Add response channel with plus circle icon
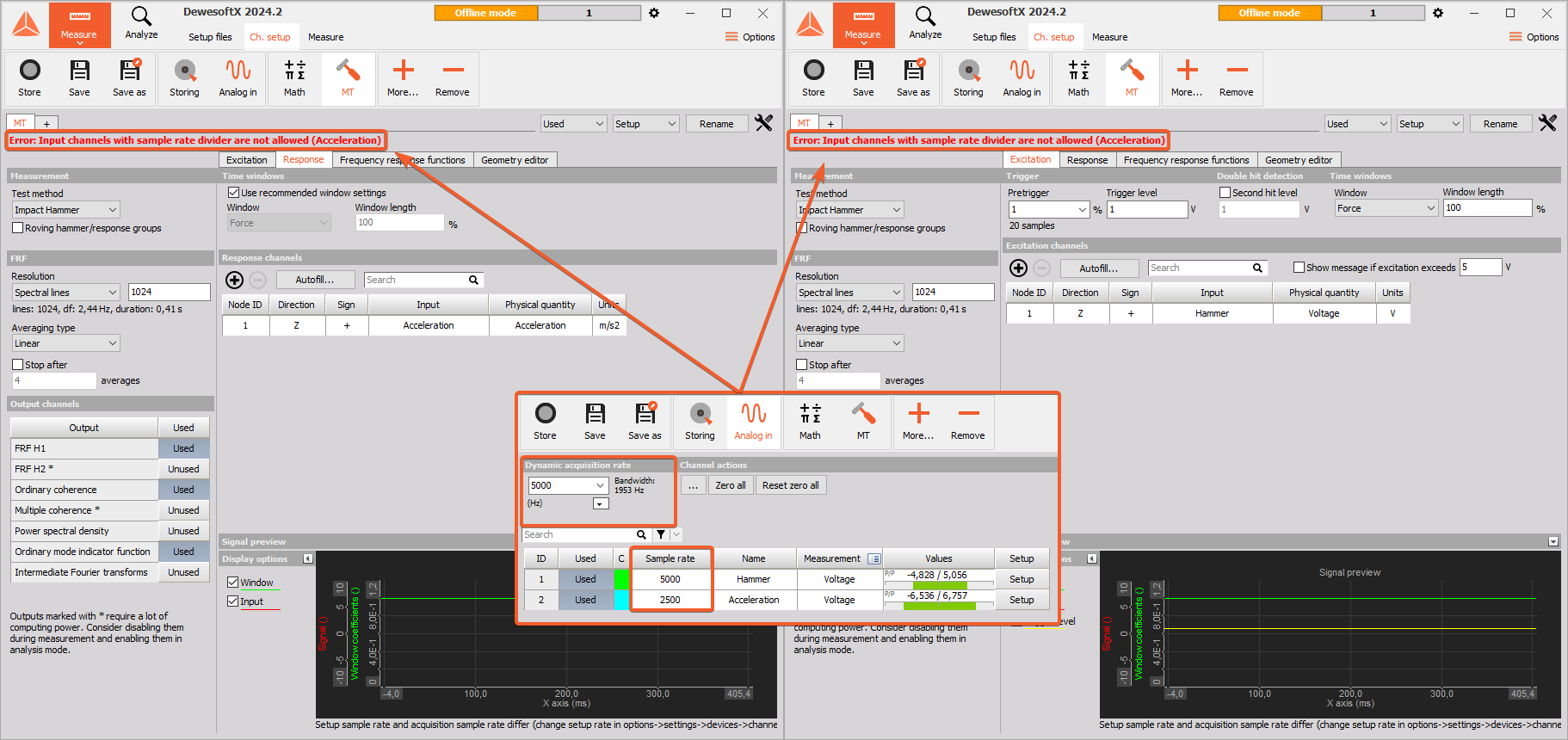This screenshot has height=740, width=1568. point(234,280)
